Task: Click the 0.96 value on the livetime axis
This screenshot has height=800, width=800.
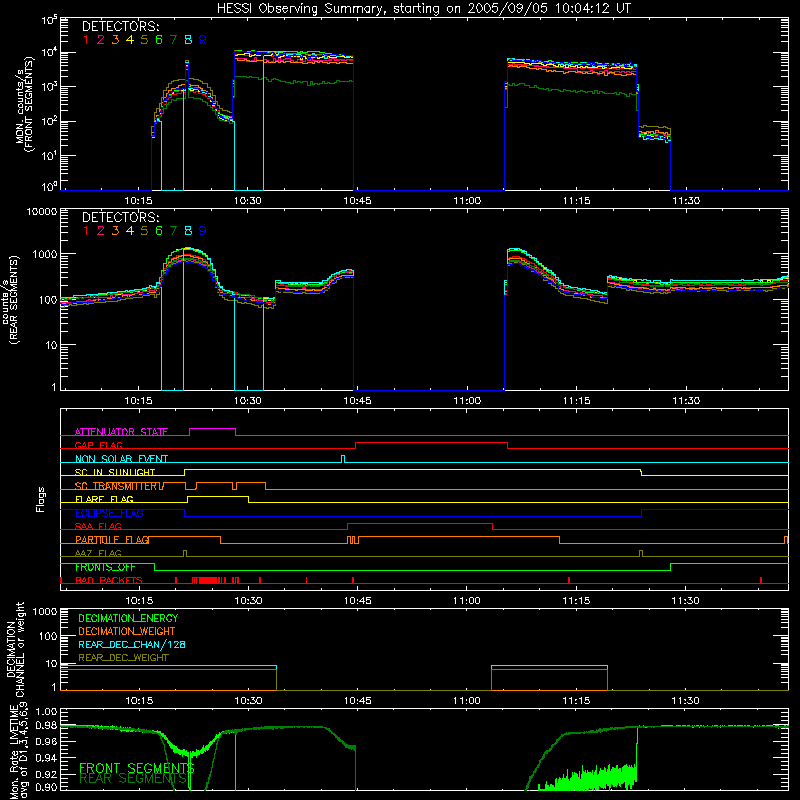Action: pyautogui.click(x=46, y=741)
